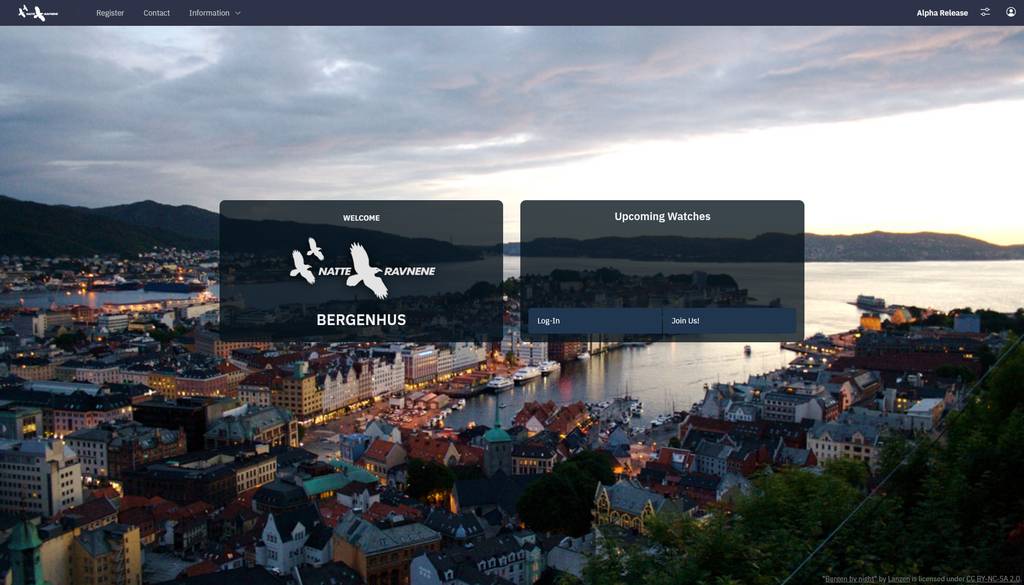Click the Alpha Release label
The height and width of the screenshot is (585, 1024).
click(941, 12)
